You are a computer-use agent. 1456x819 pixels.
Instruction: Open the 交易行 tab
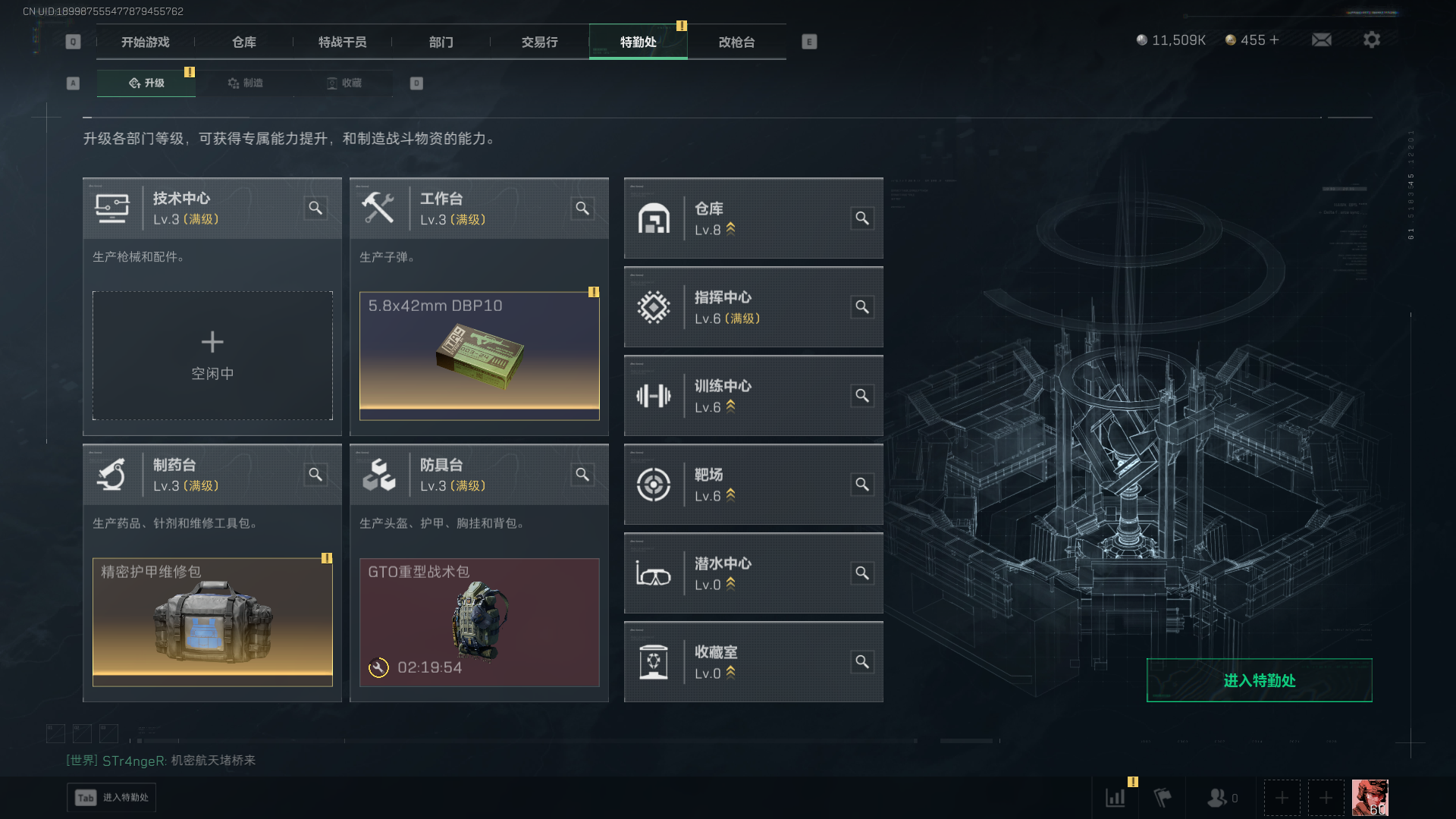[539, 42]
